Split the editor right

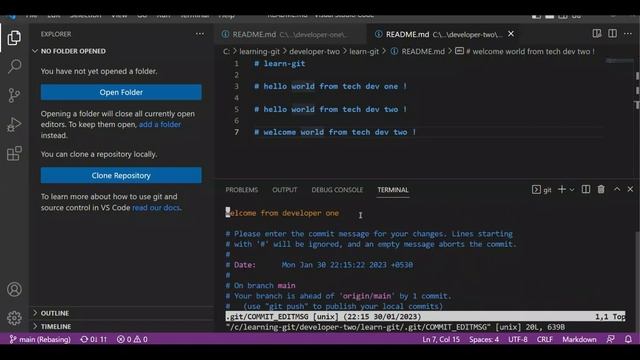tap(612, 33)
